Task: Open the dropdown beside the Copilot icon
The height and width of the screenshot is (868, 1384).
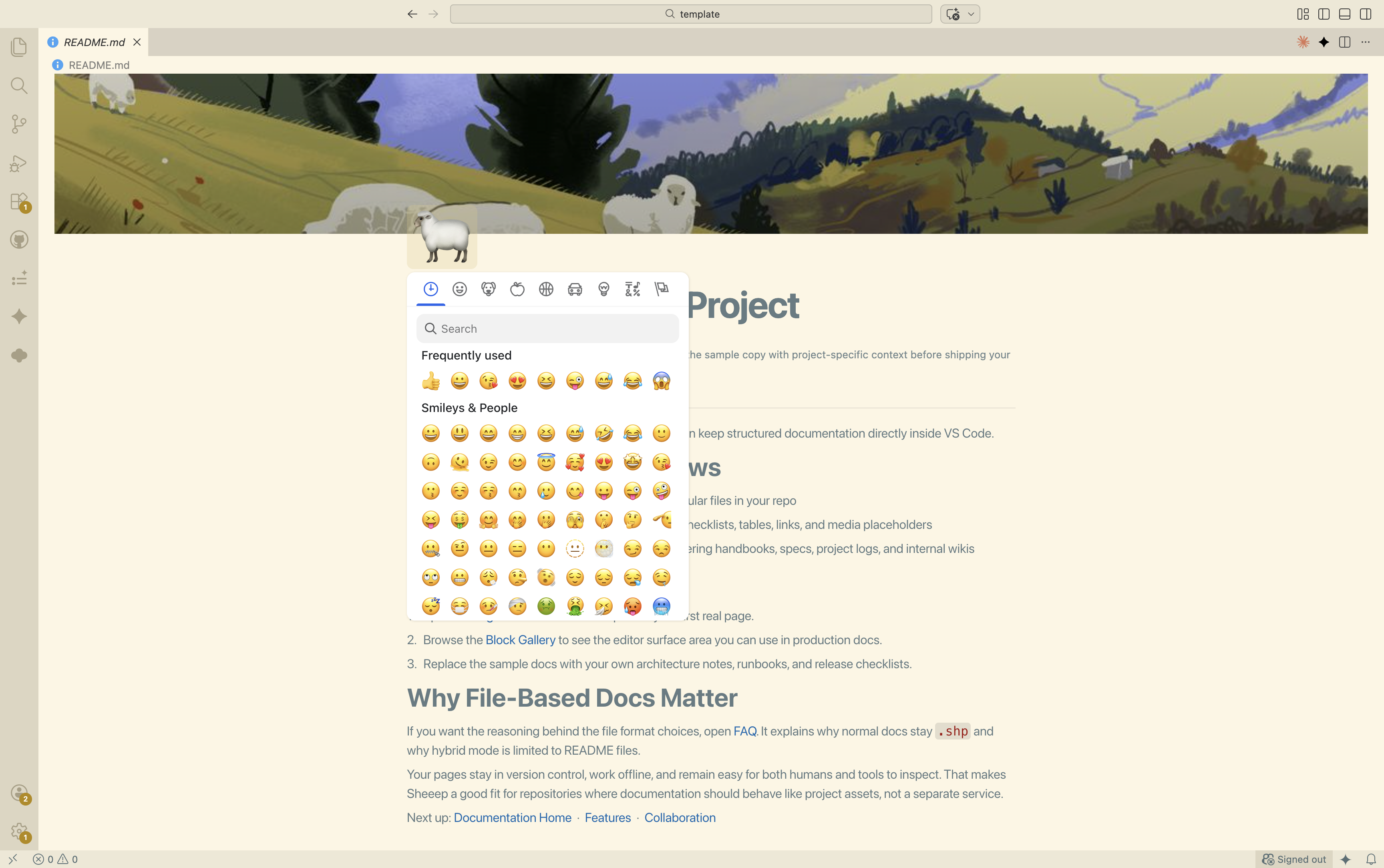Action: point(969,14)
